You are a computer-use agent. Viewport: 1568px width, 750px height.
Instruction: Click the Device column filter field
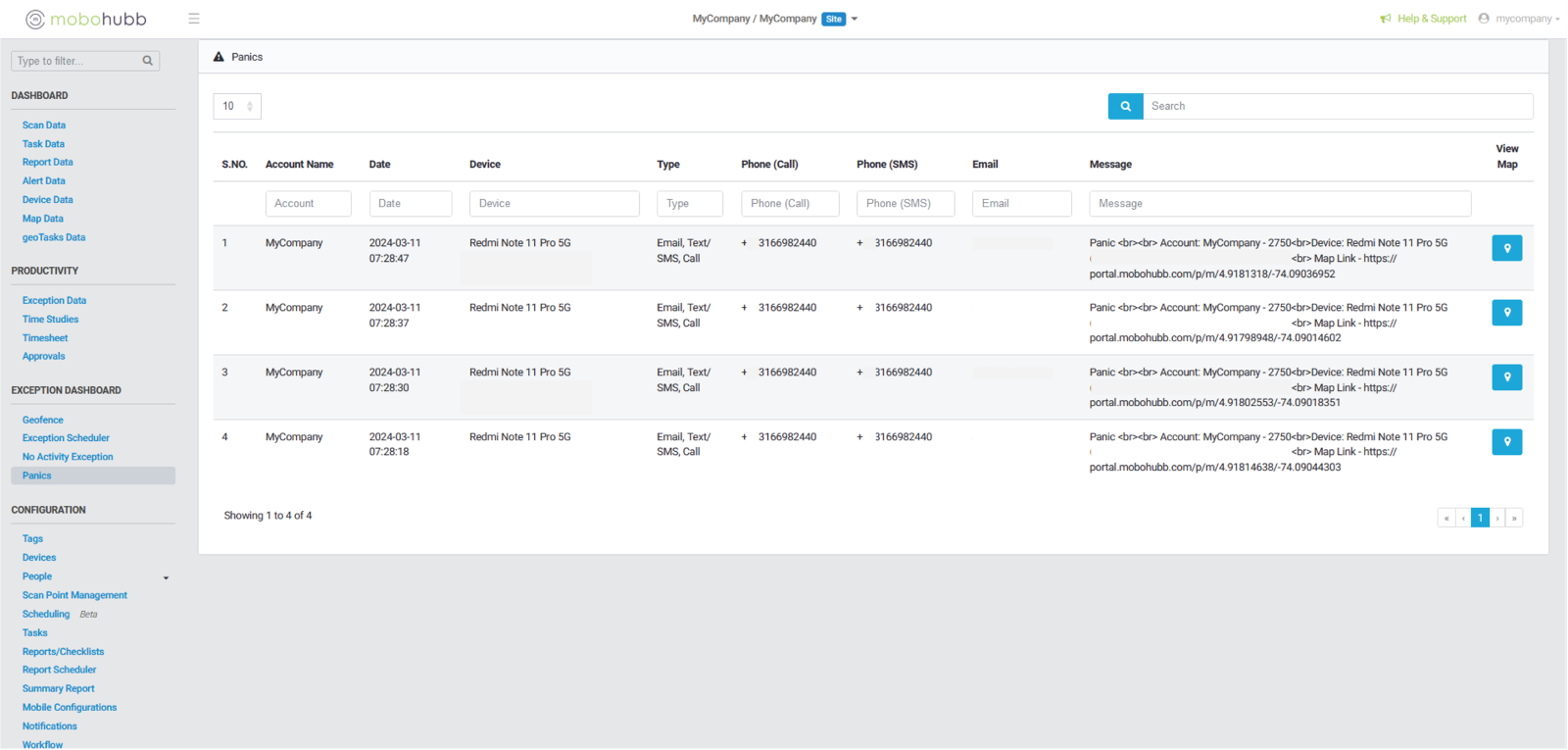point(554,203)
